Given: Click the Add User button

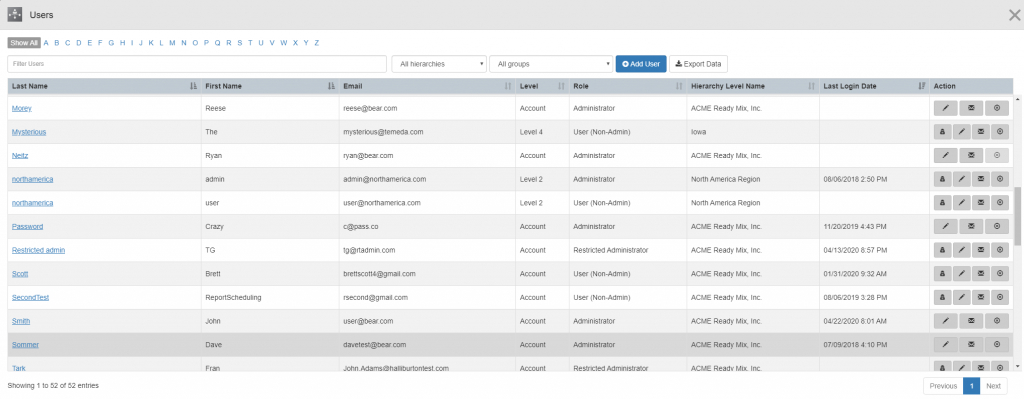Looking at the screenshot, I should (x=641, y=64).
